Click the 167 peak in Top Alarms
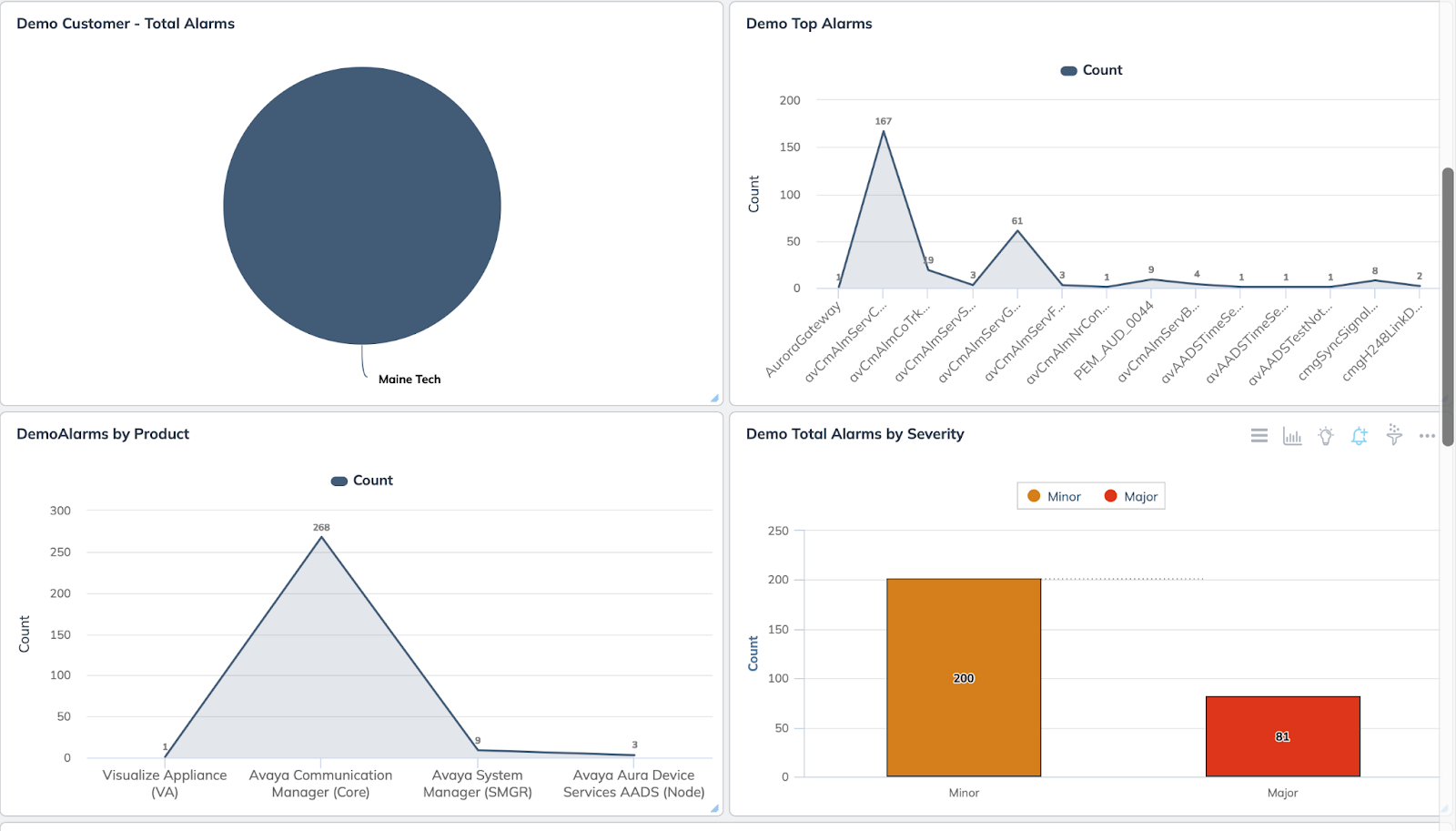1456x831 pixels. tap(883, 132)
